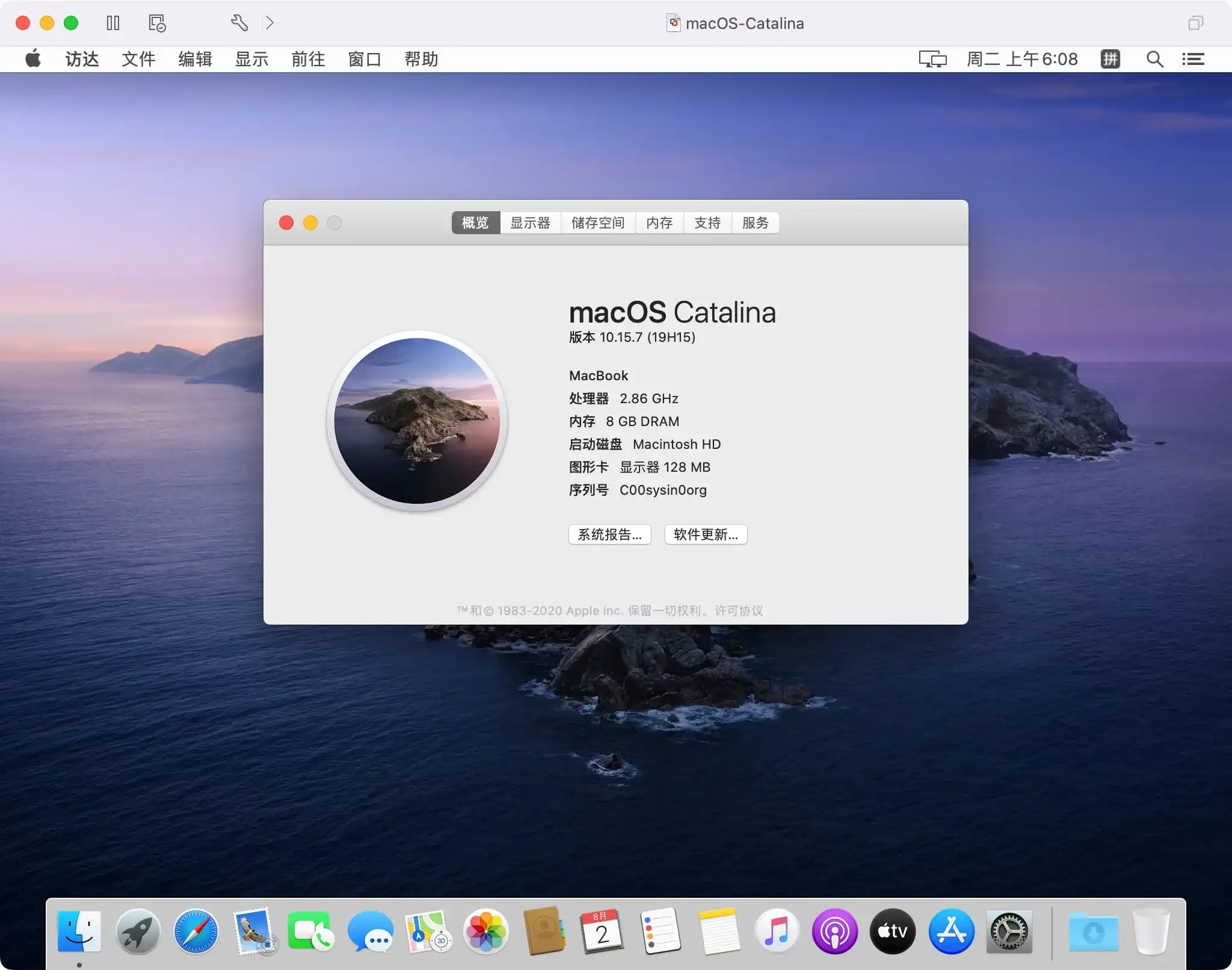Open the VM snapshot manager icon
Viewport: 1232px width, 970px height.
(157, 23)
